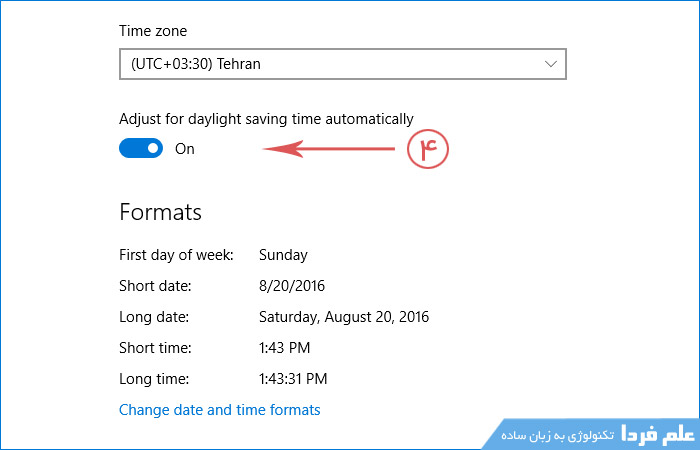Select the Formats section heading
The height and width of the screenshot is (450, 700).
coord(160,212)
